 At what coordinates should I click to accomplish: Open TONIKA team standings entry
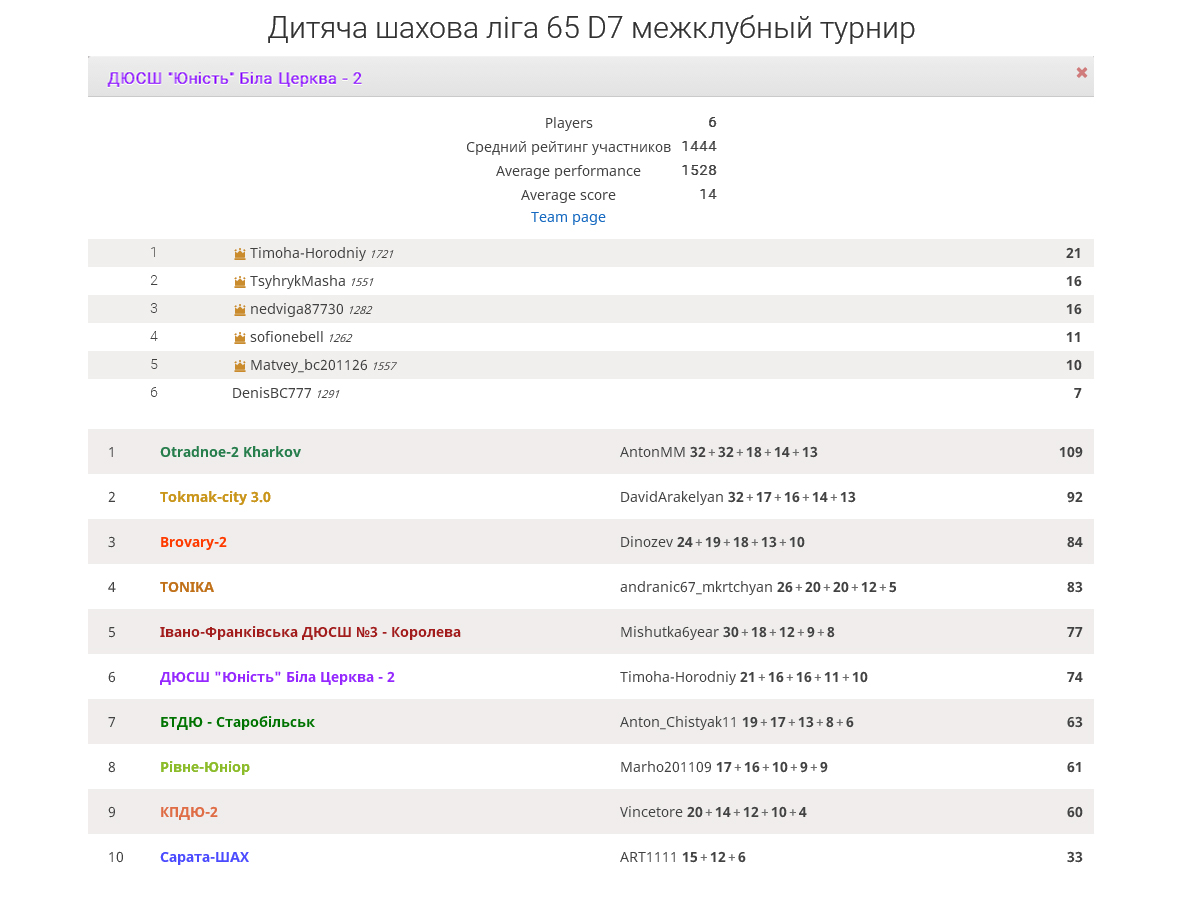coord(187,587)
